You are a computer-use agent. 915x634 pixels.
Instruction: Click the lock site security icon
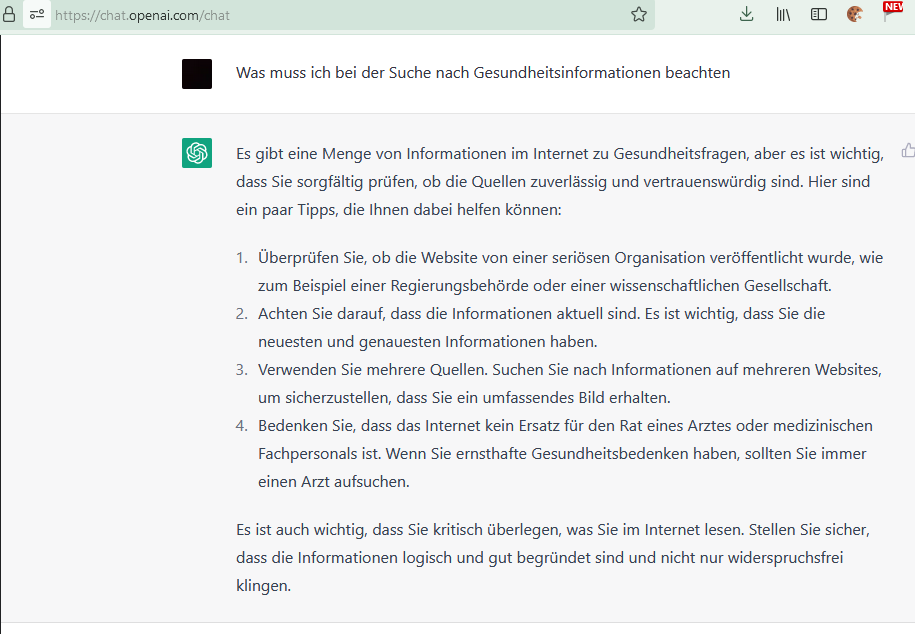8,14
